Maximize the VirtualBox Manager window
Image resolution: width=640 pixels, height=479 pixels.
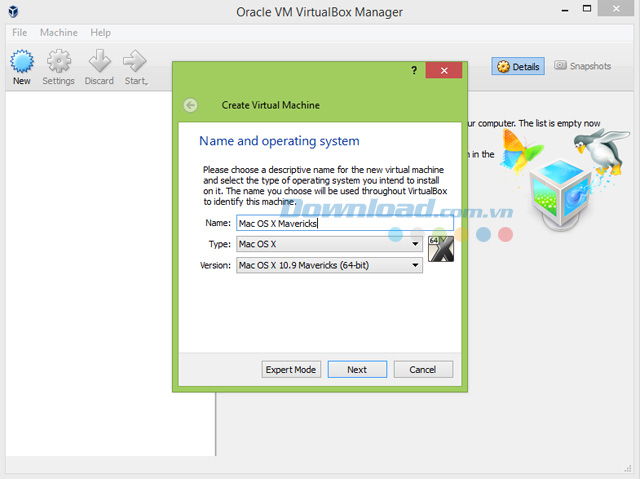tap(587, 9)
